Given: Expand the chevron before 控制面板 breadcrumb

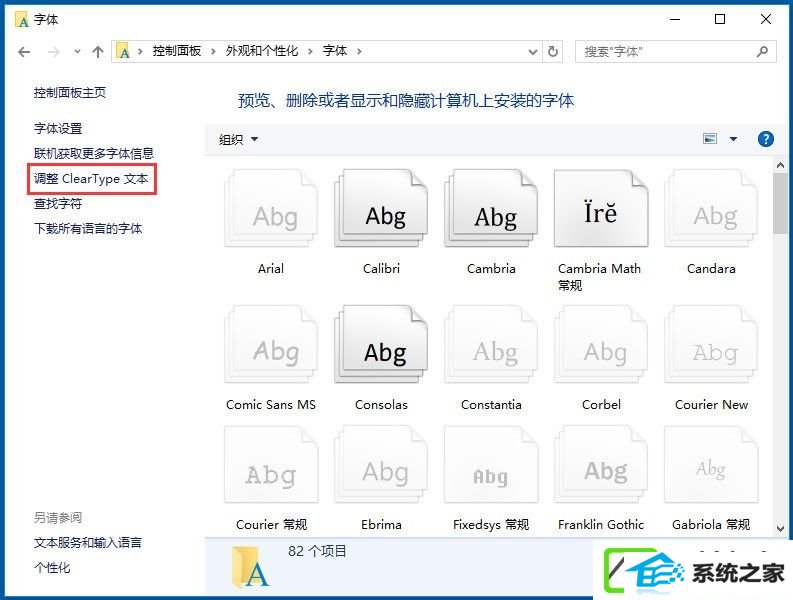Looking at the screenshot, I should (x=140, y=51).
